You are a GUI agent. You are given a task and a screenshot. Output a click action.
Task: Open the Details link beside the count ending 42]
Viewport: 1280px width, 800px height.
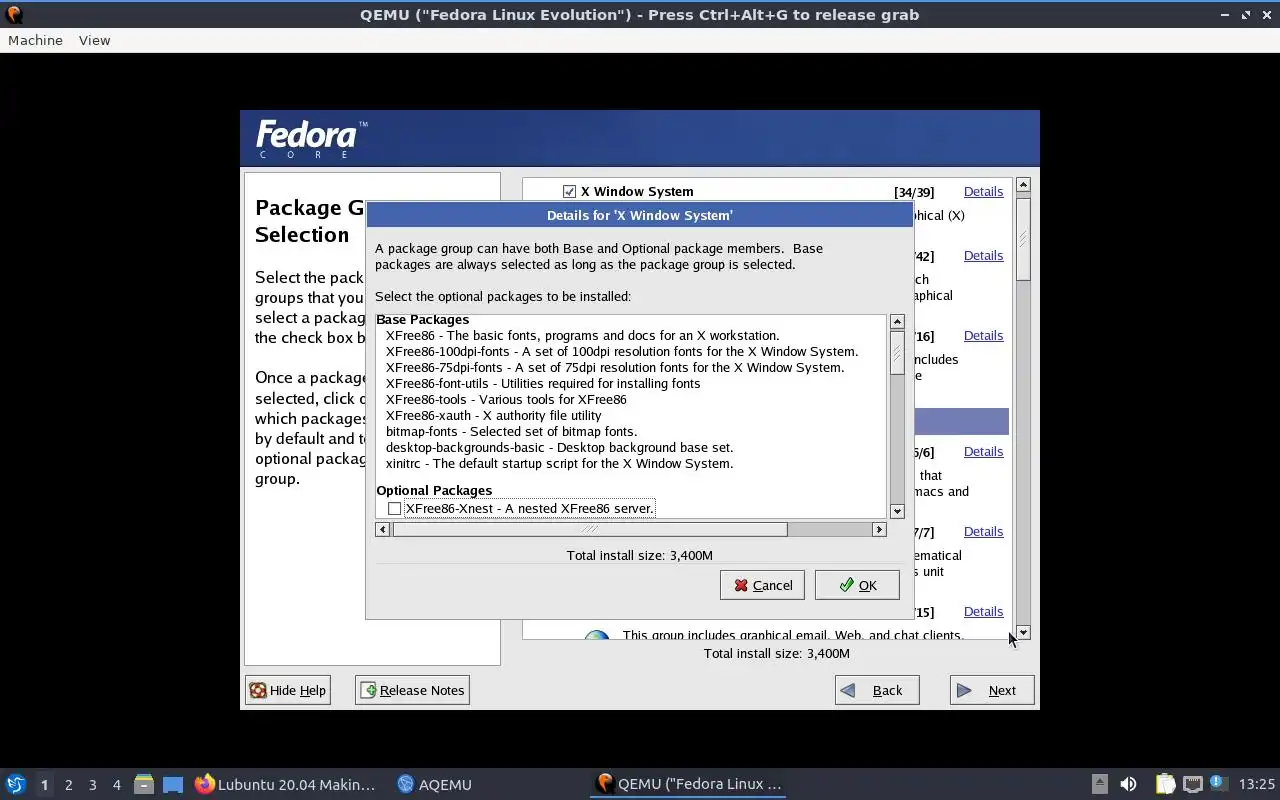tap(983, 255)
